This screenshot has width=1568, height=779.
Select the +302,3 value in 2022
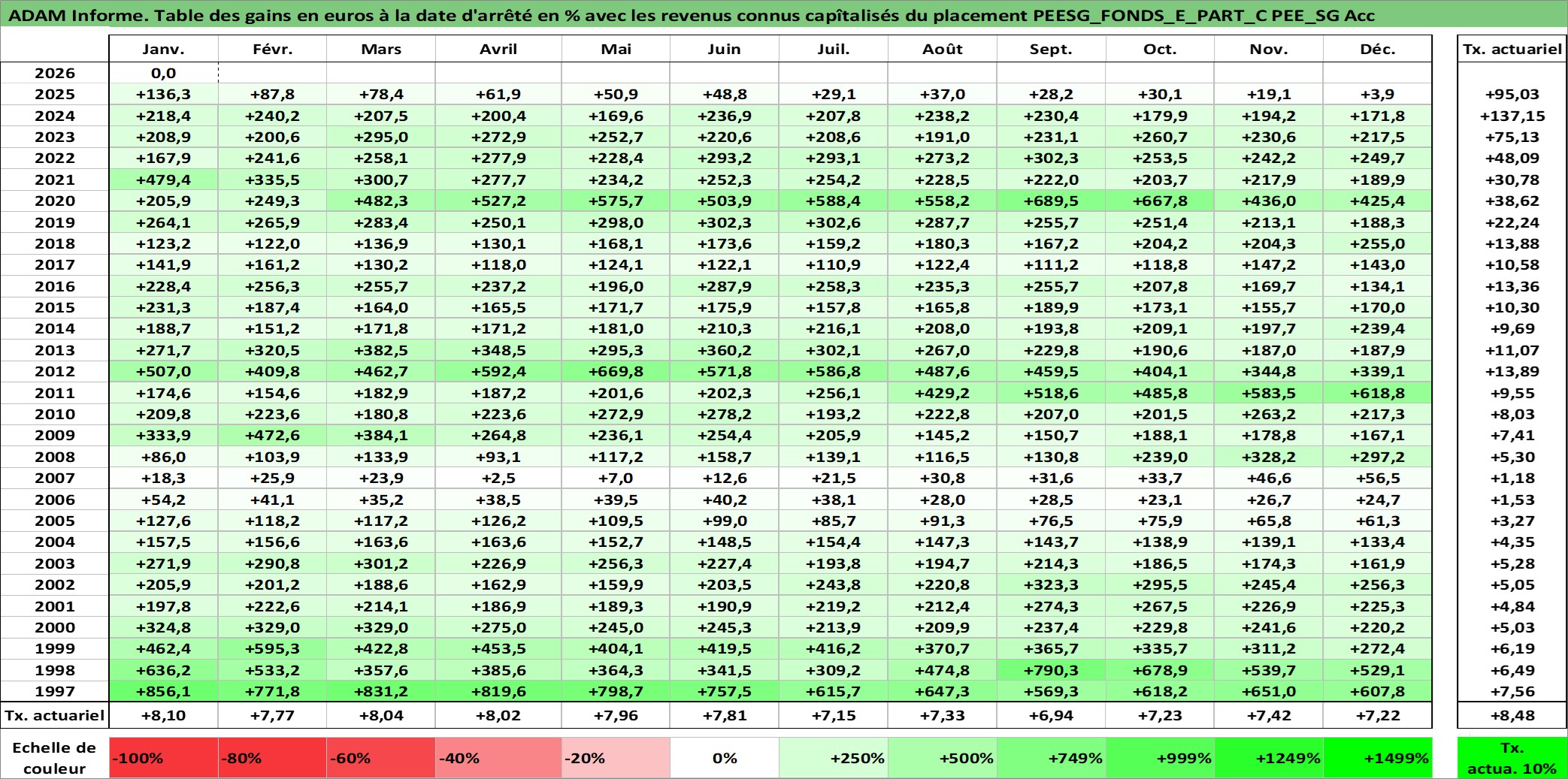pos(1051,158)
